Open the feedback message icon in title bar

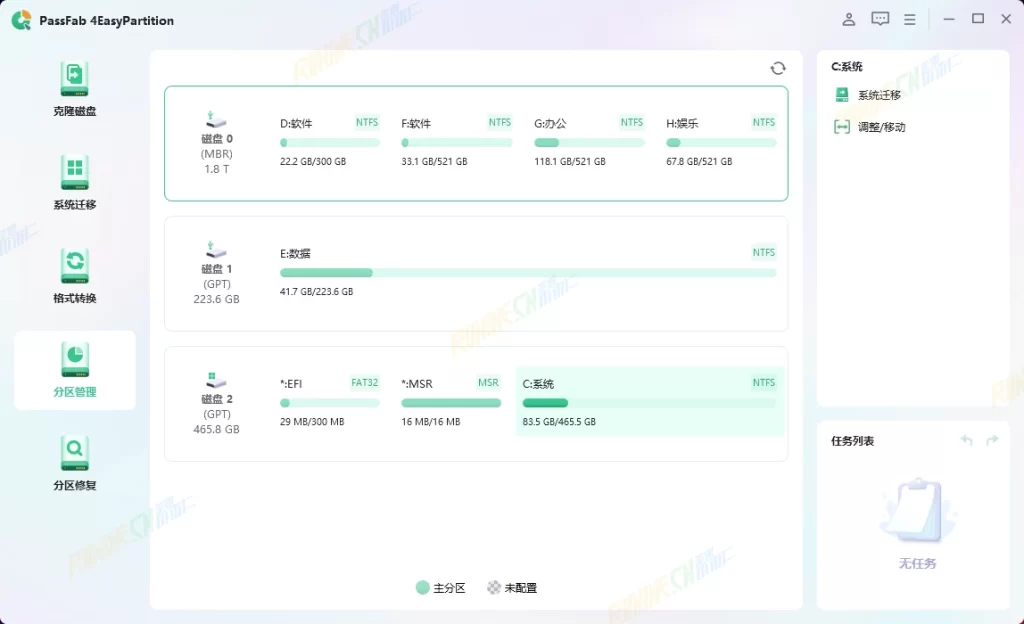tap(880, 19)
